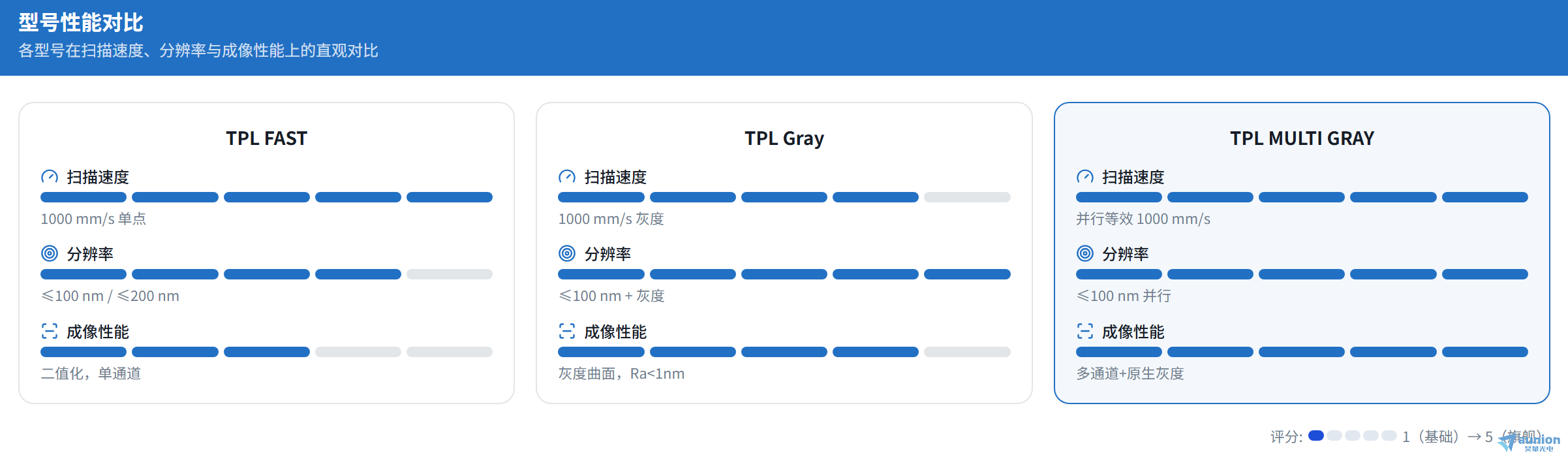Click the speedometer icon in TPL Gray card
Screen dimensions: 1568x459
click(x=567, y=177)
